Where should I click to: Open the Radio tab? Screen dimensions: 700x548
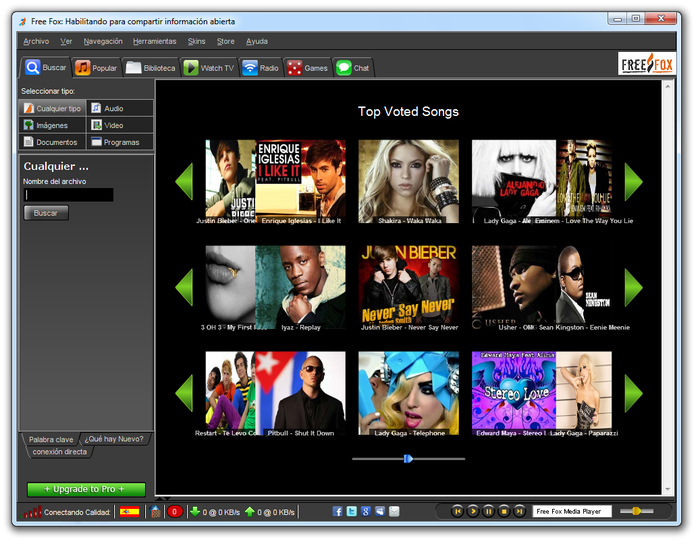[x=261, y=68]
